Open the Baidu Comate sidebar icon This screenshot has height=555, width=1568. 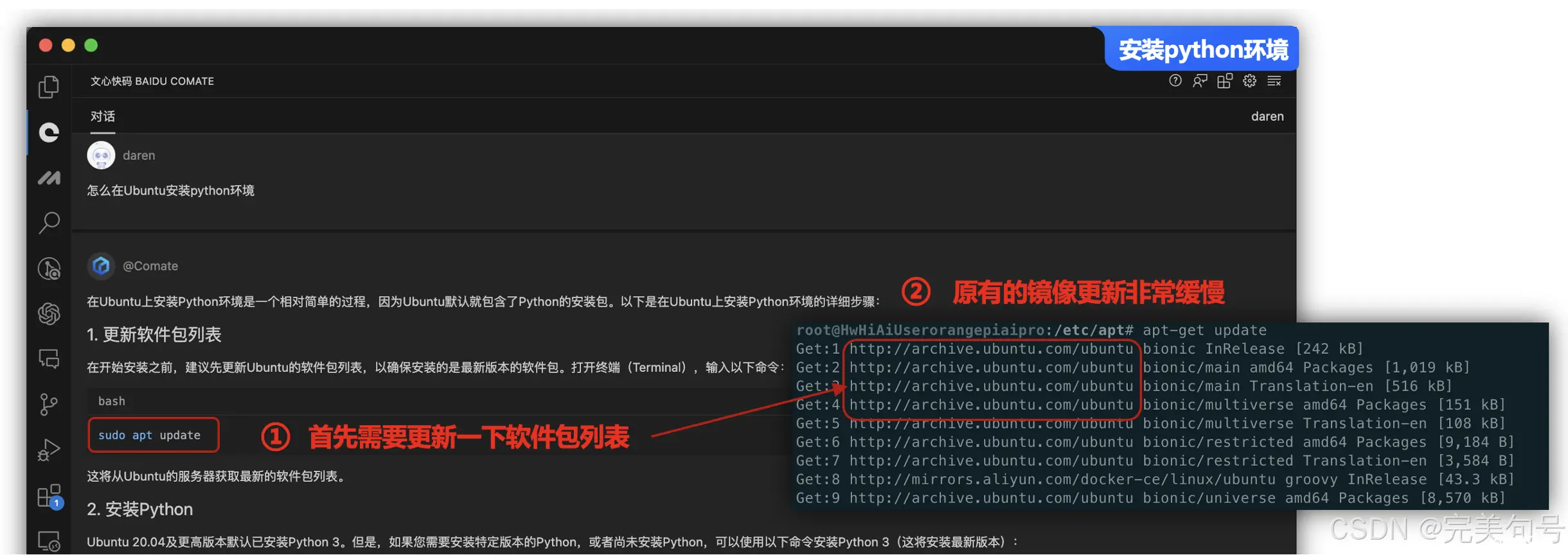tap(49, 132)
